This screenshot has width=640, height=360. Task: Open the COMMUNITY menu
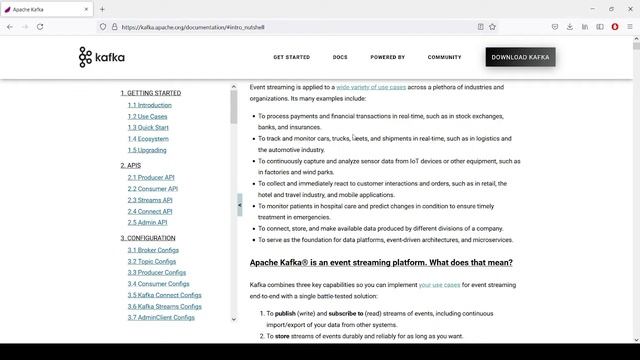tap(444, 57)
